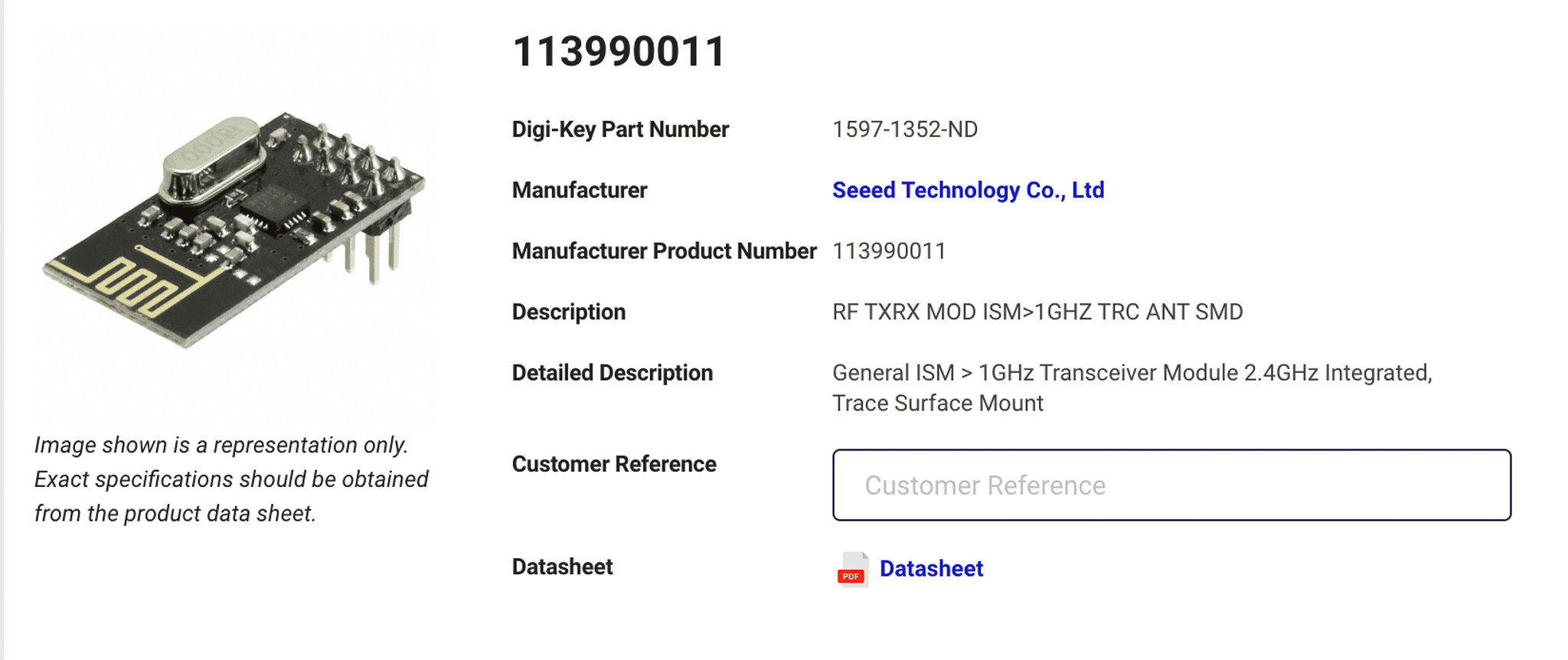Click the image representation disclaimer text
Viewport: 1568px width, 660px height.
pyautogui.click(x=231, y=479)
